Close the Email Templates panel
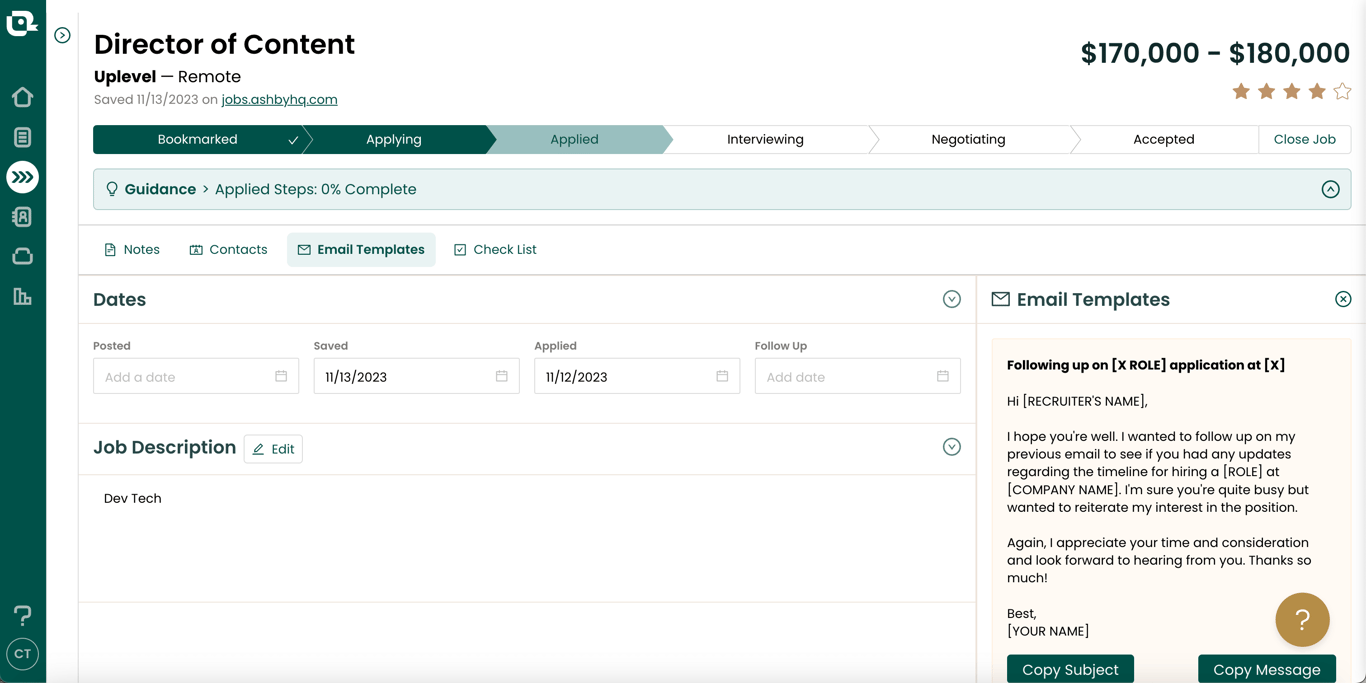Screen dimensions: 1366x683 point(1343,299)
